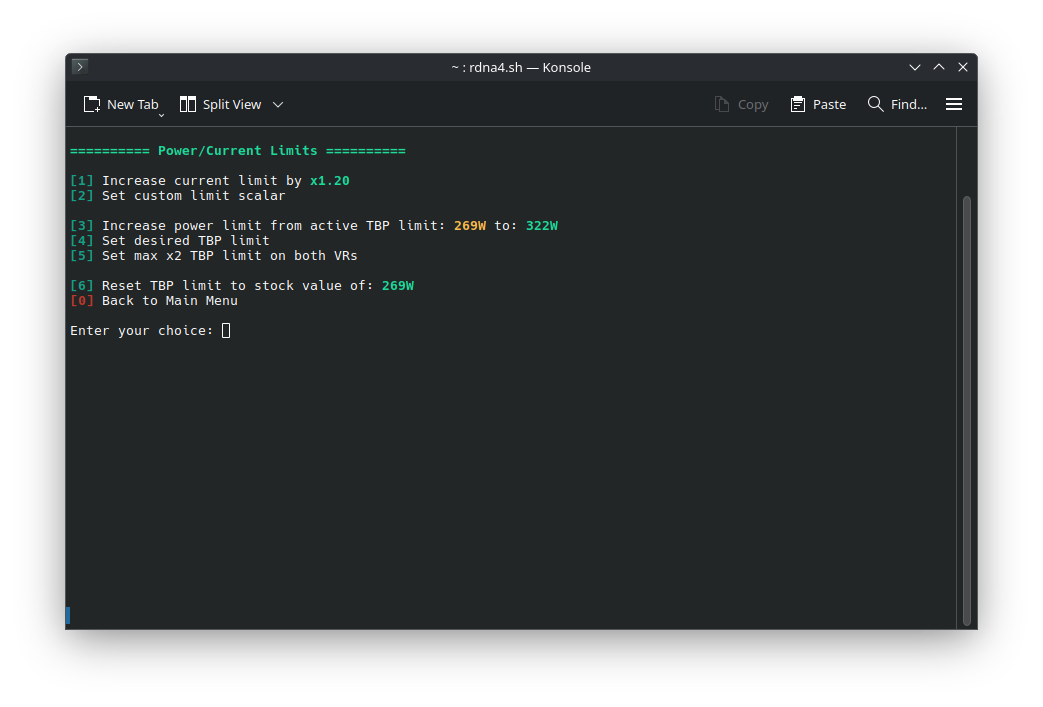Screen dimensions: 1043x707
Task: Click the 'Power/Current Limits' header text
Action: click(x=237, y=151)
